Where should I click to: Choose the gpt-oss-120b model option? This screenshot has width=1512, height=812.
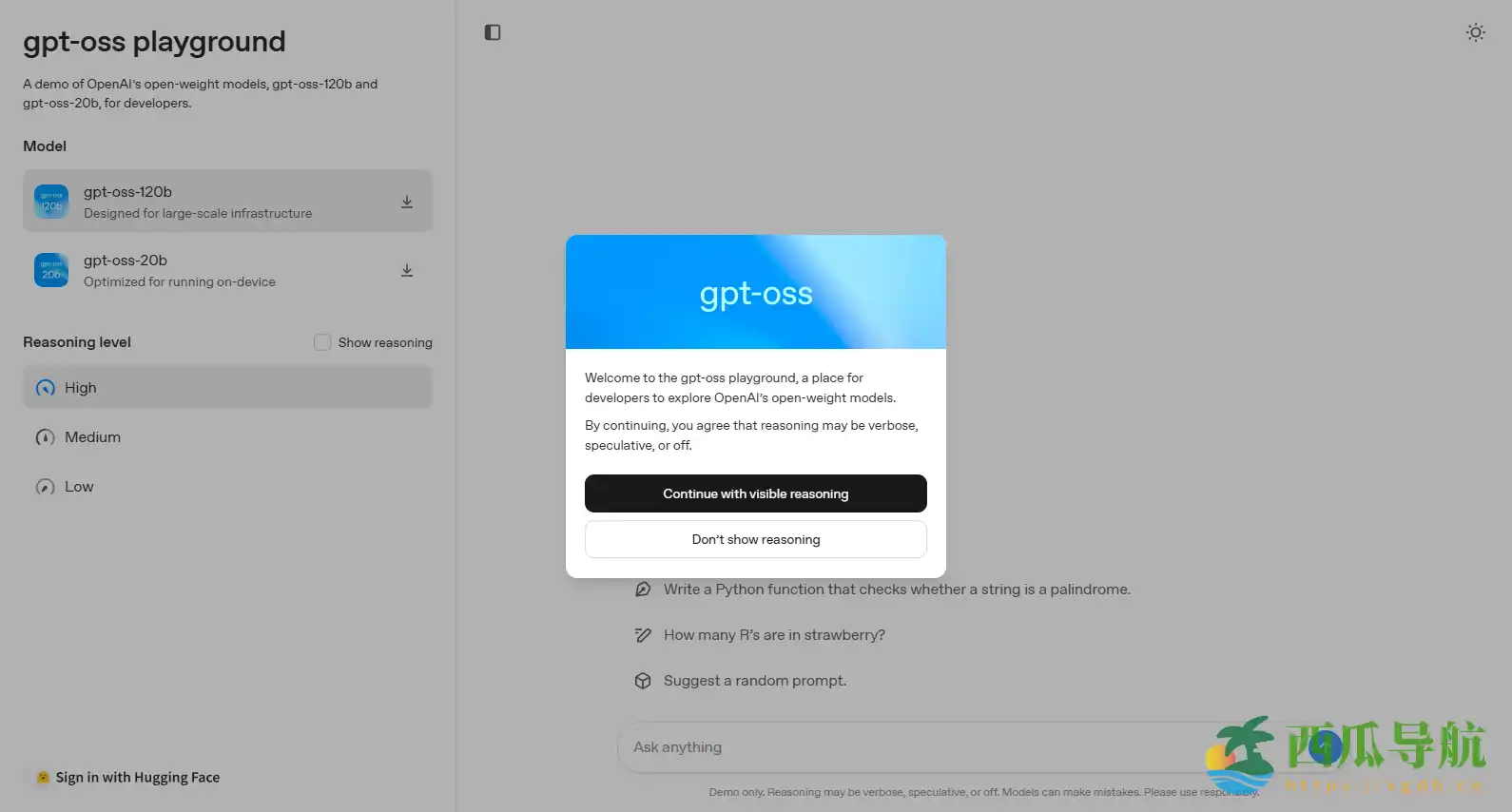[227, 202]
